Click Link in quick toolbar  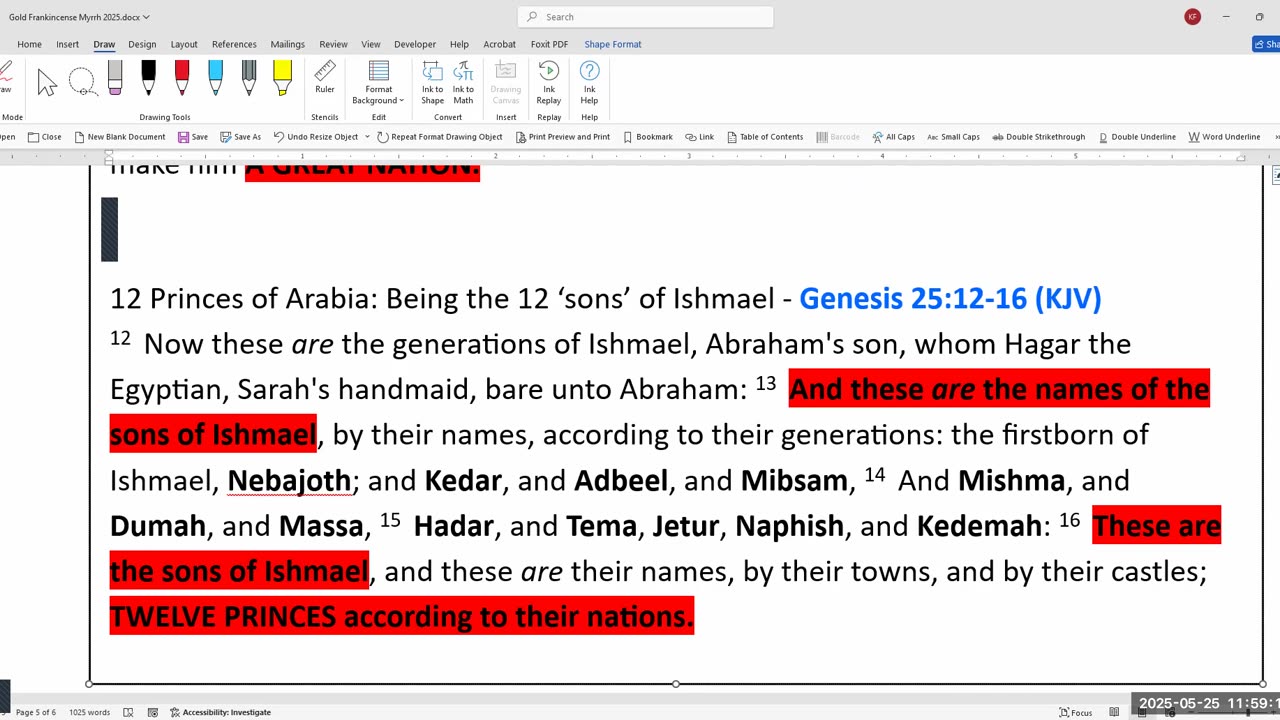tap(700, 137)
